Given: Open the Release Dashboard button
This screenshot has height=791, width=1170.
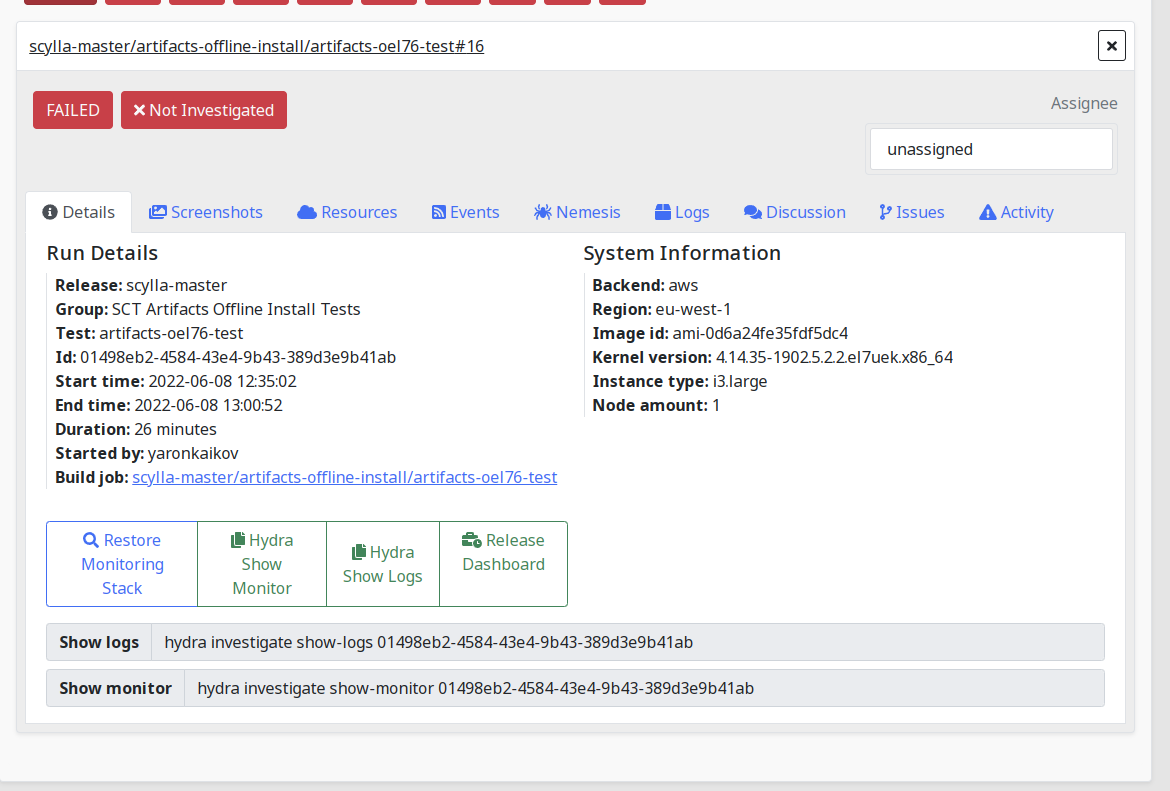Looking at the screenshot, I should [x=504, y=563].
